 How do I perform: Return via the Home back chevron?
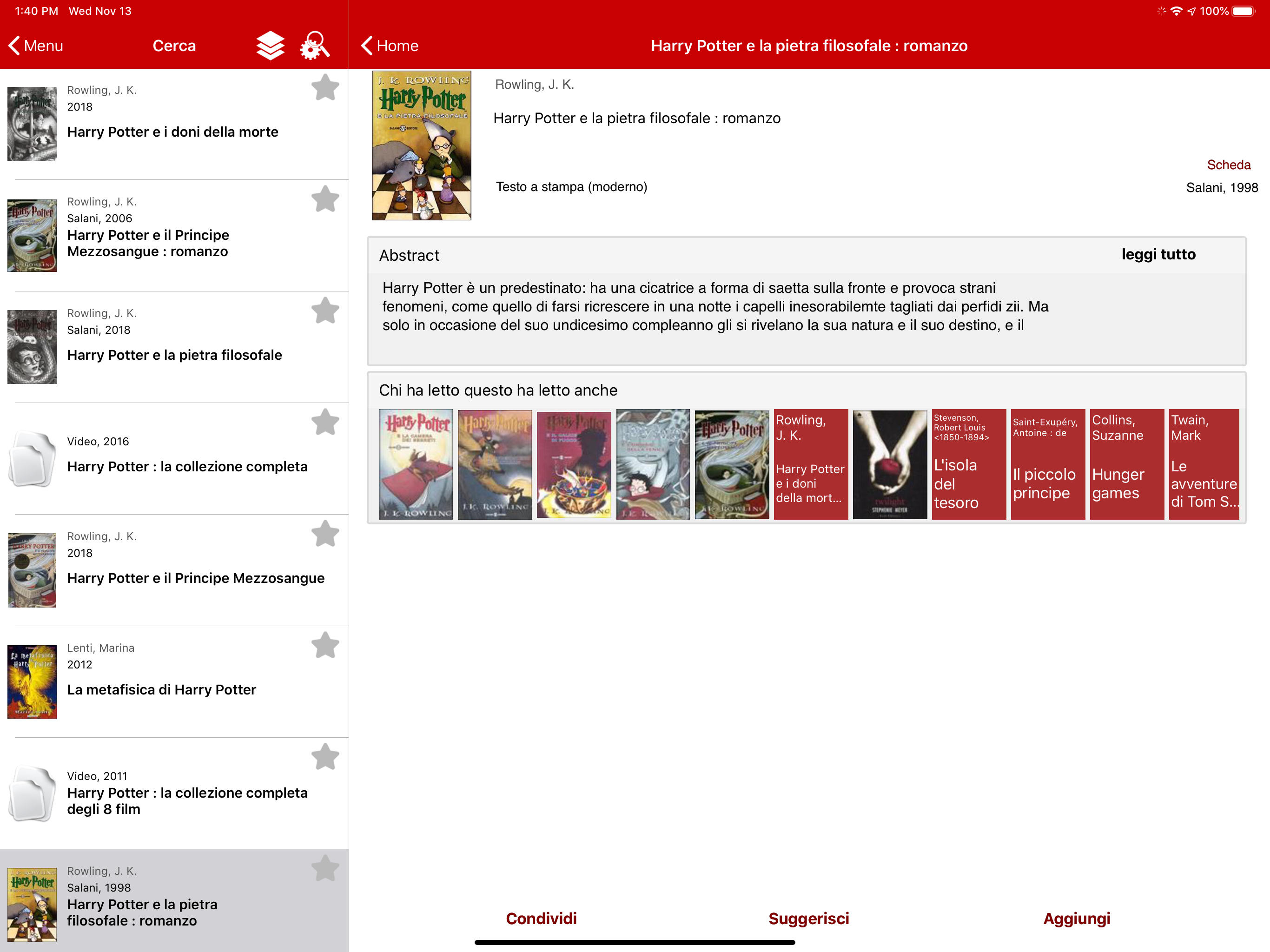[x=390, y=46]
